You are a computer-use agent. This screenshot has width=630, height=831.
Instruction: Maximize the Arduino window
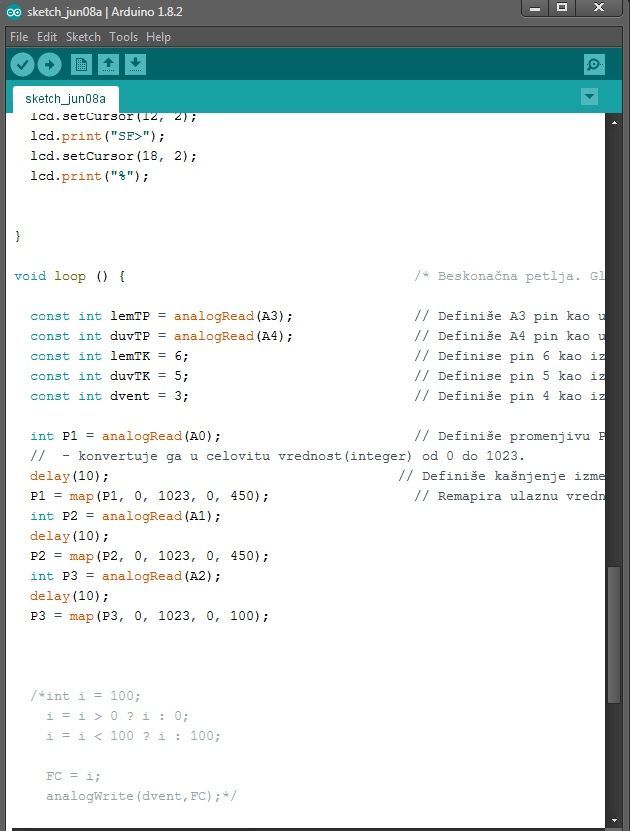point(562,8)
